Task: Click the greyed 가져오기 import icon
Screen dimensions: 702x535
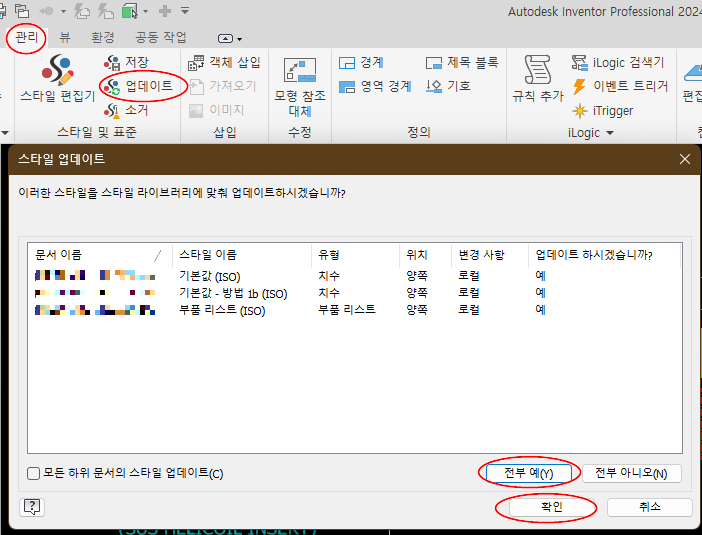Action: pyautogui.click(x=196, y=86)
